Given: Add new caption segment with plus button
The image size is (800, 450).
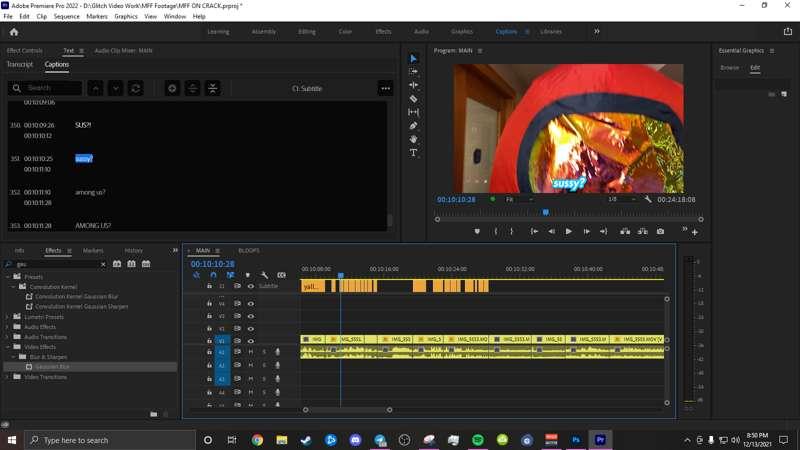Looking at the screenshot, I should click(172, 88).
